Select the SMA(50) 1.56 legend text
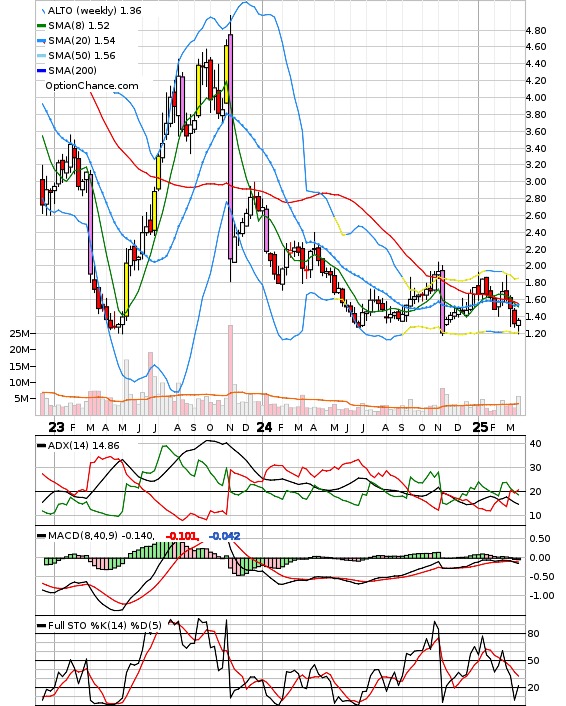 82,55
